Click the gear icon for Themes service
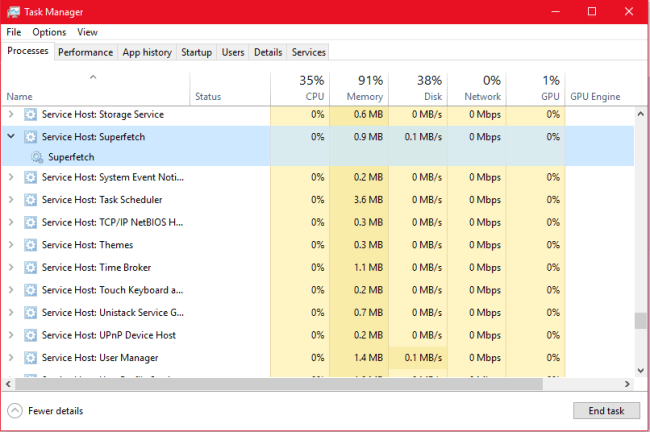Viewport: 650px width, 432px height. [30, 245]
